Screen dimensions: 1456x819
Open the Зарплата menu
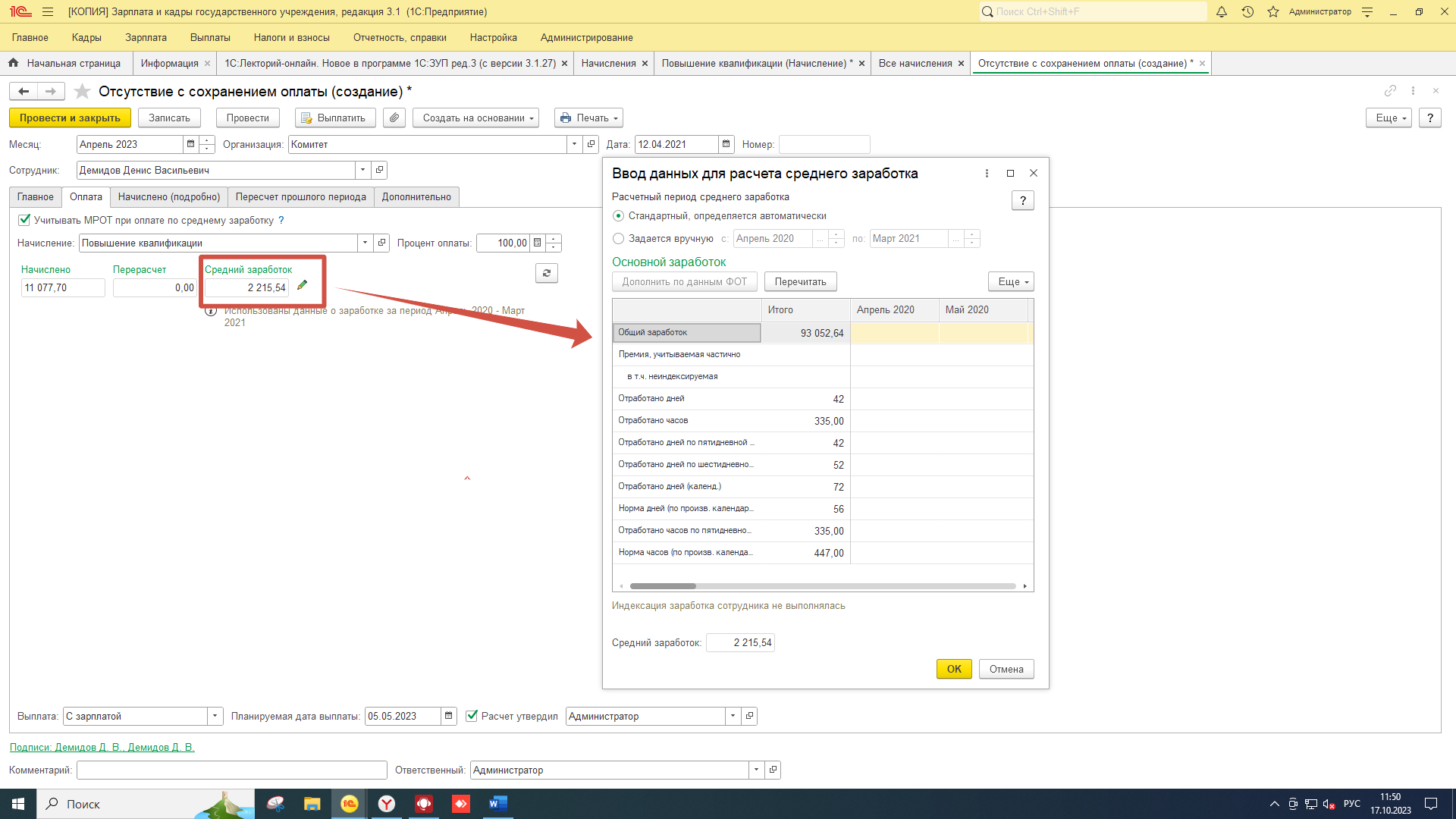point(146,37)
